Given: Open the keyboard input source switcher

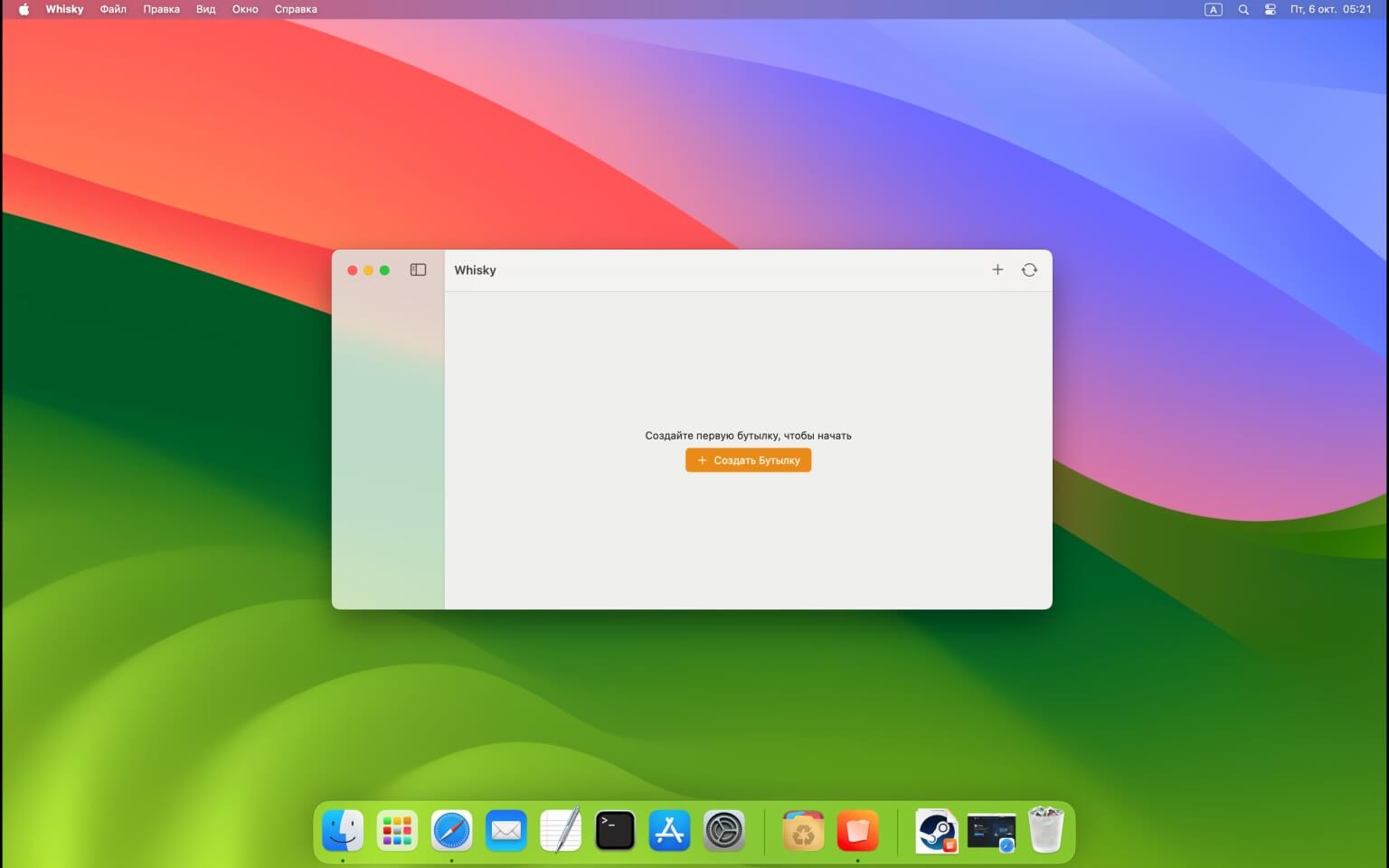Looking at the screenshot, I should (x=1214, y=9).
